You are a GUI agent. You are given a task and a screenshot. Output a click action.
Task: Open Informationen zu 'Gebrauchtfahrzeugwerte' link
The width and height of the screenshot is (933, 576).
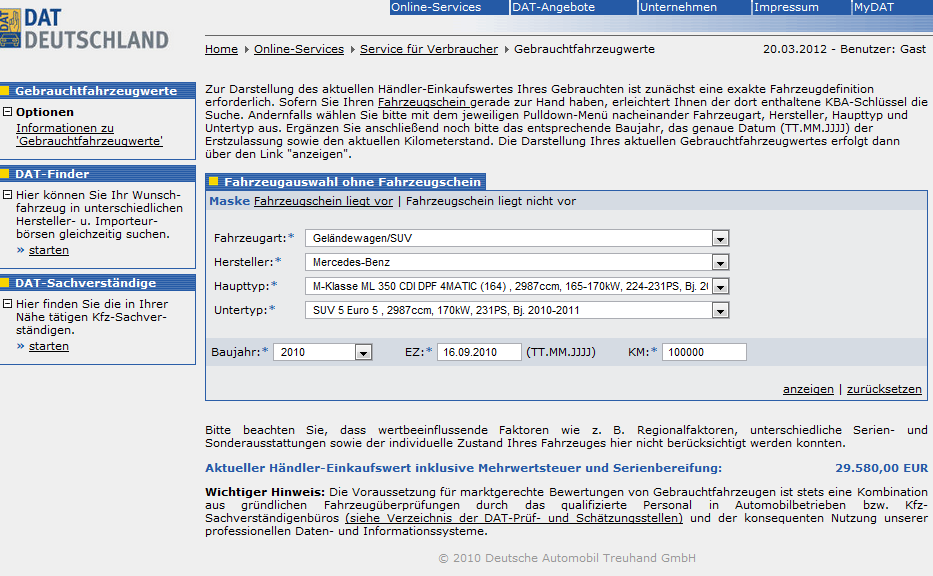(x=89, y=134)
